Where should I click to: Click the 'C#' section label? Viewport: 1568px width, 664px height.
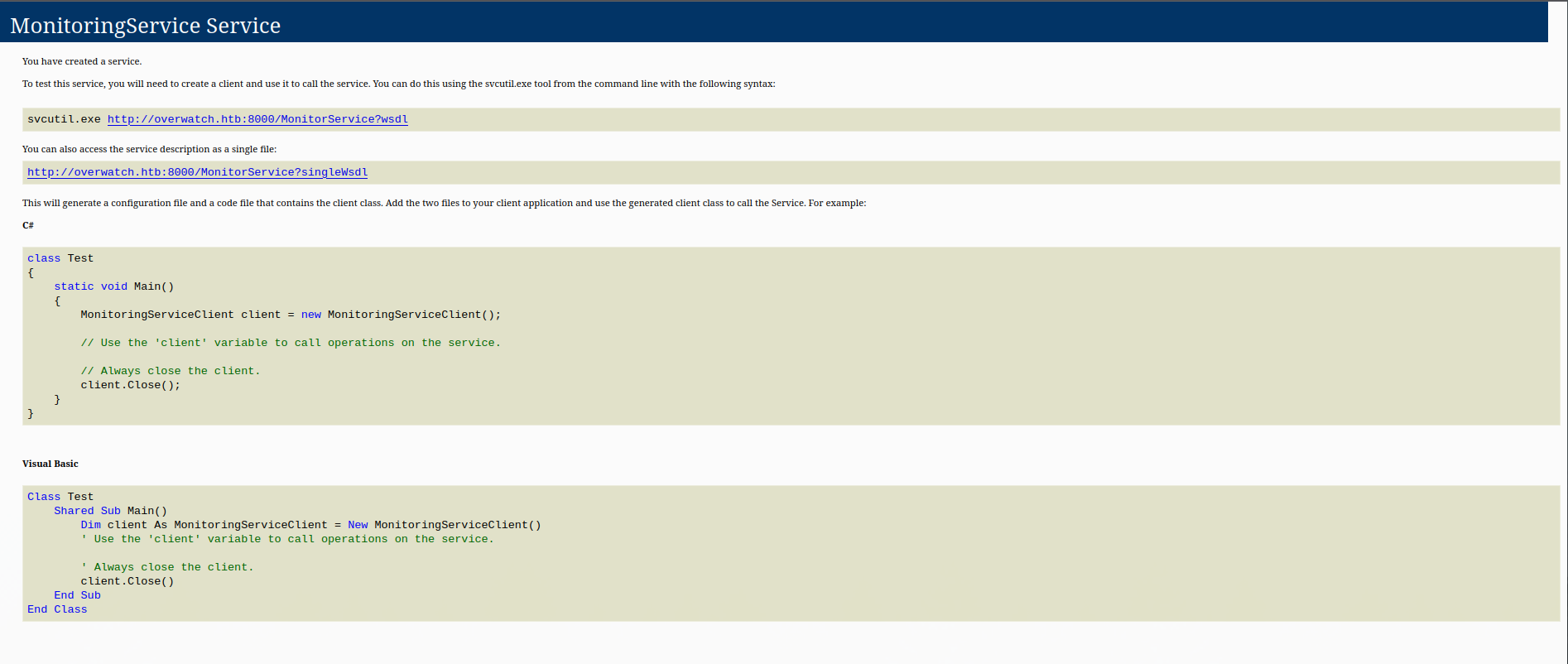pyautogui.click(x=28, y=225)
